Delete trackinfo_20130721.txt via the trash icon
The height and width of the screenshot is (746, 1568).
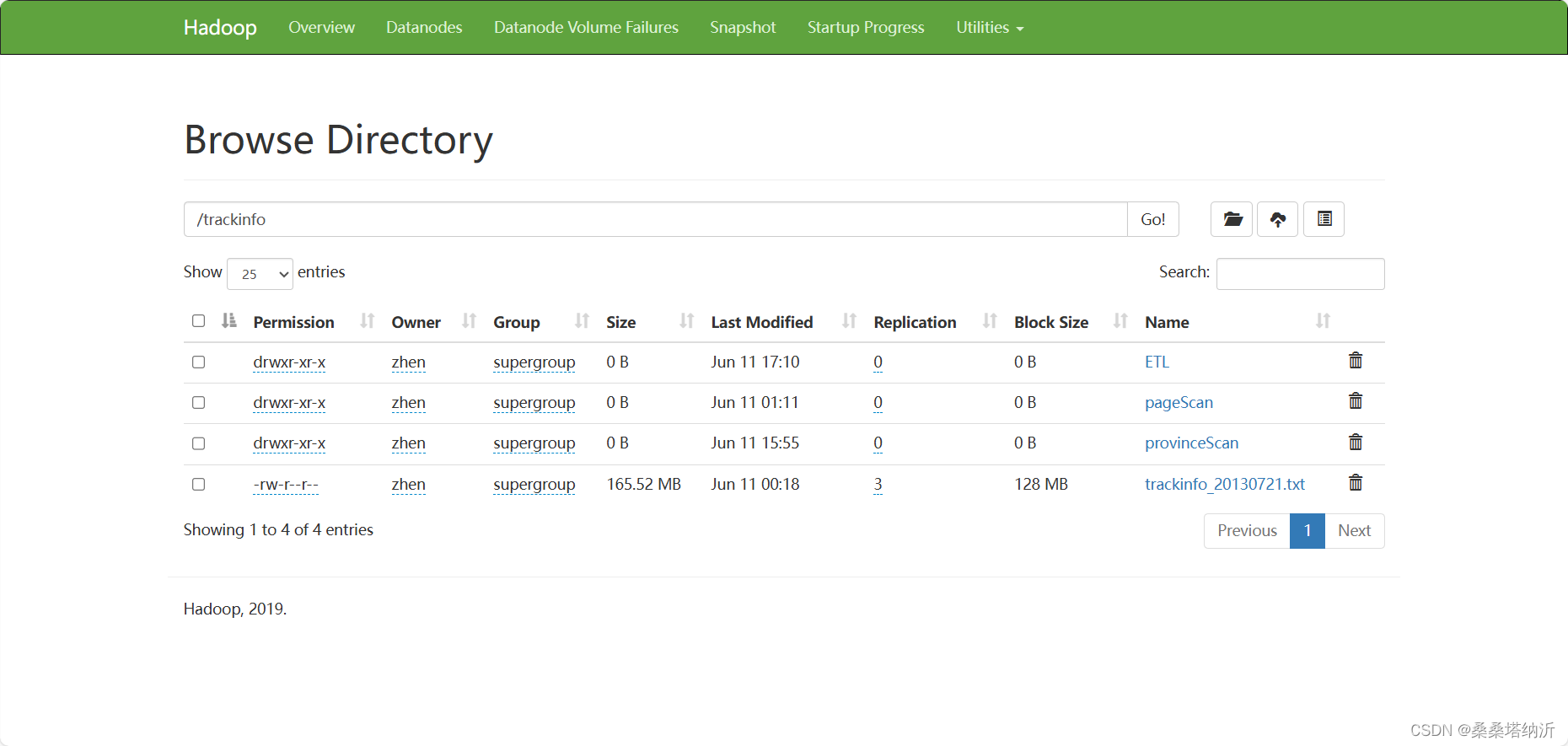(x=1356, y=483)
